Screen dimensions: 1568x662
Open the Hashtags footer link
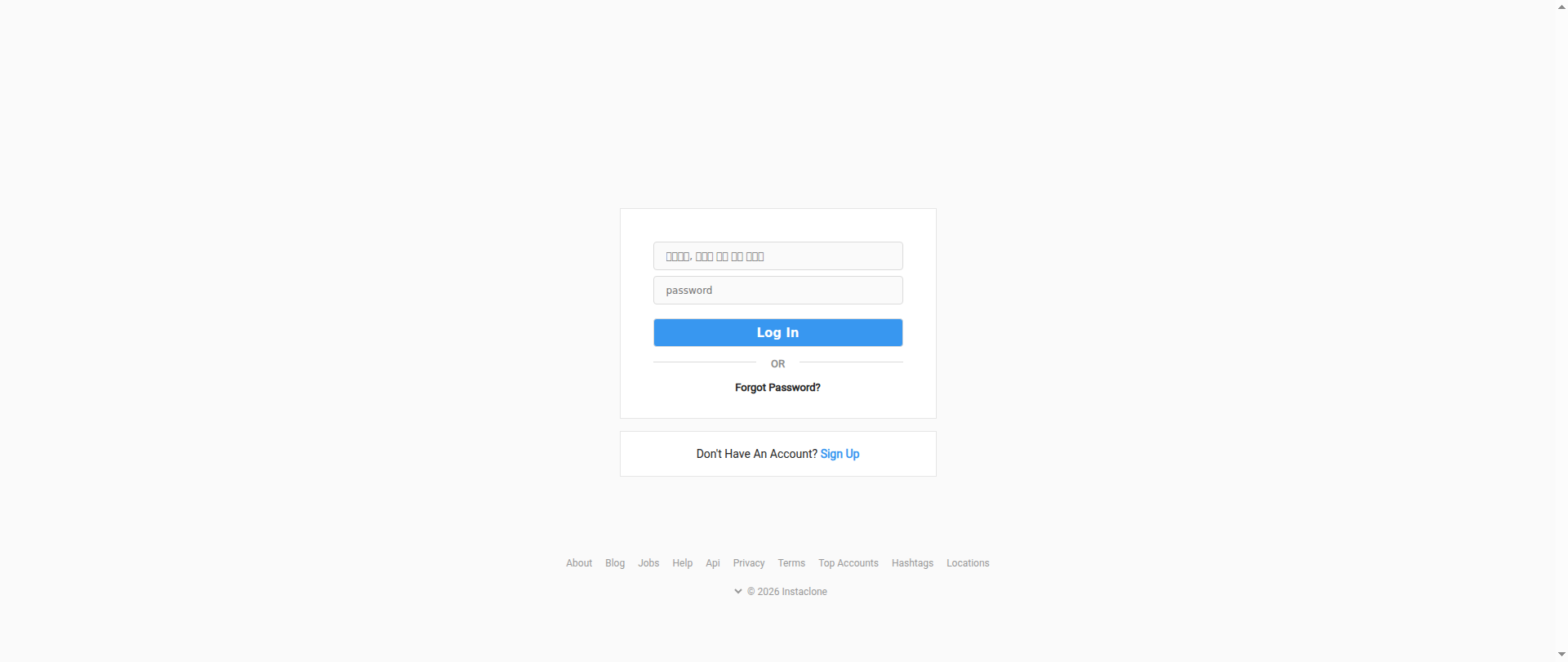click(912, 563)
